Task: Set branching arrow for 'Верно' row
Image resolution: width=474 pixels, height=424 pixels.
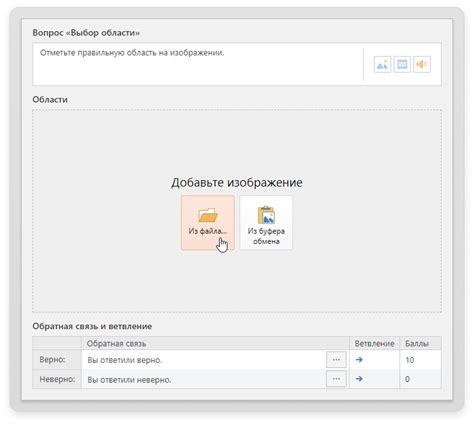Action: click(359, 360)
